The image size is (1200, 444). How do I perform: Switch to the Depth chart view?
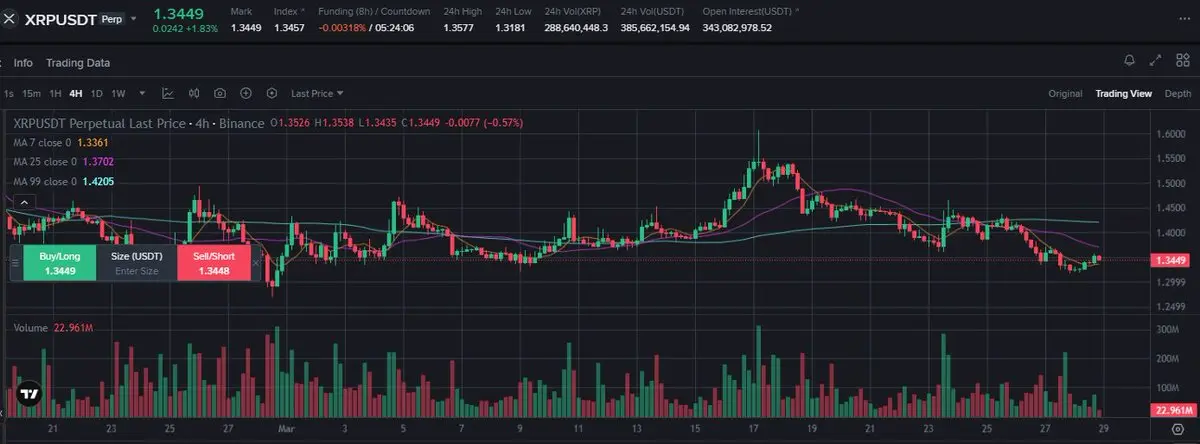(x=1178, y=94)
